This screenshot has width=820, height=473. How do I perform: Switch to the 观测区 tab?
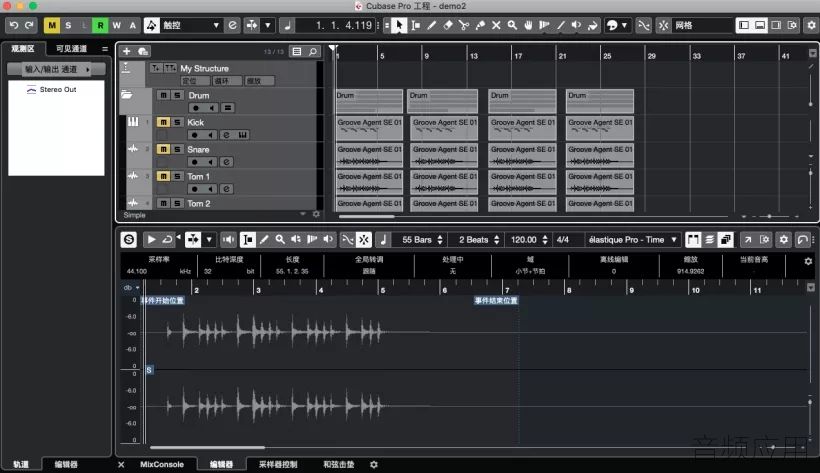23,49
